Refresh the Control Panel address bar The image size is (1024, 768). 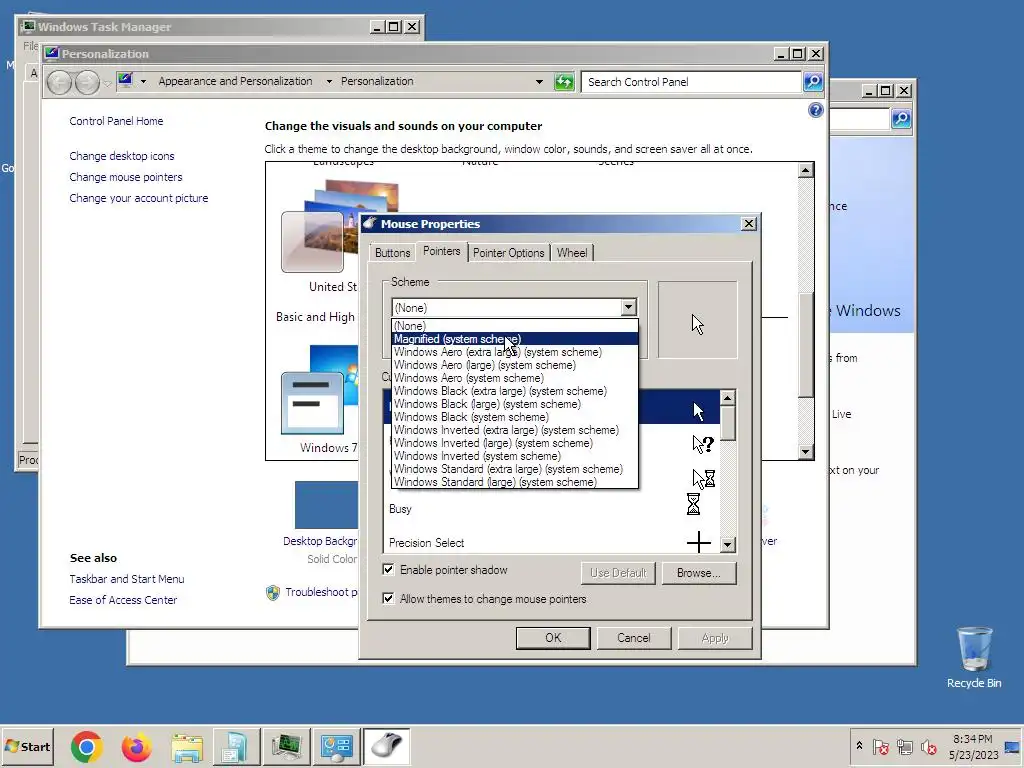564,82
